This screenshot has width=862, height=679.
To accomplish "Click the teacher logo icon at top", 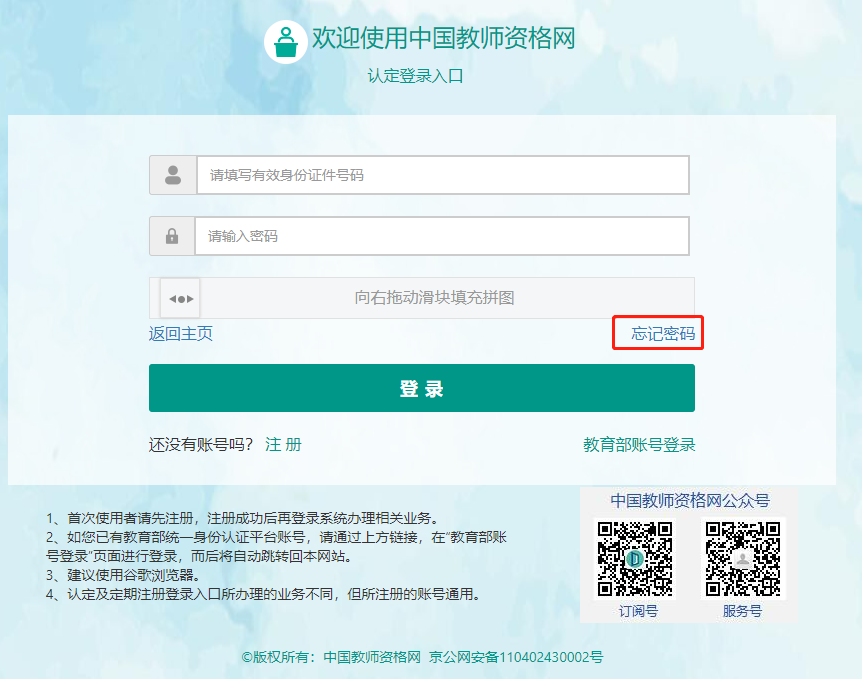I will point(286,41).
